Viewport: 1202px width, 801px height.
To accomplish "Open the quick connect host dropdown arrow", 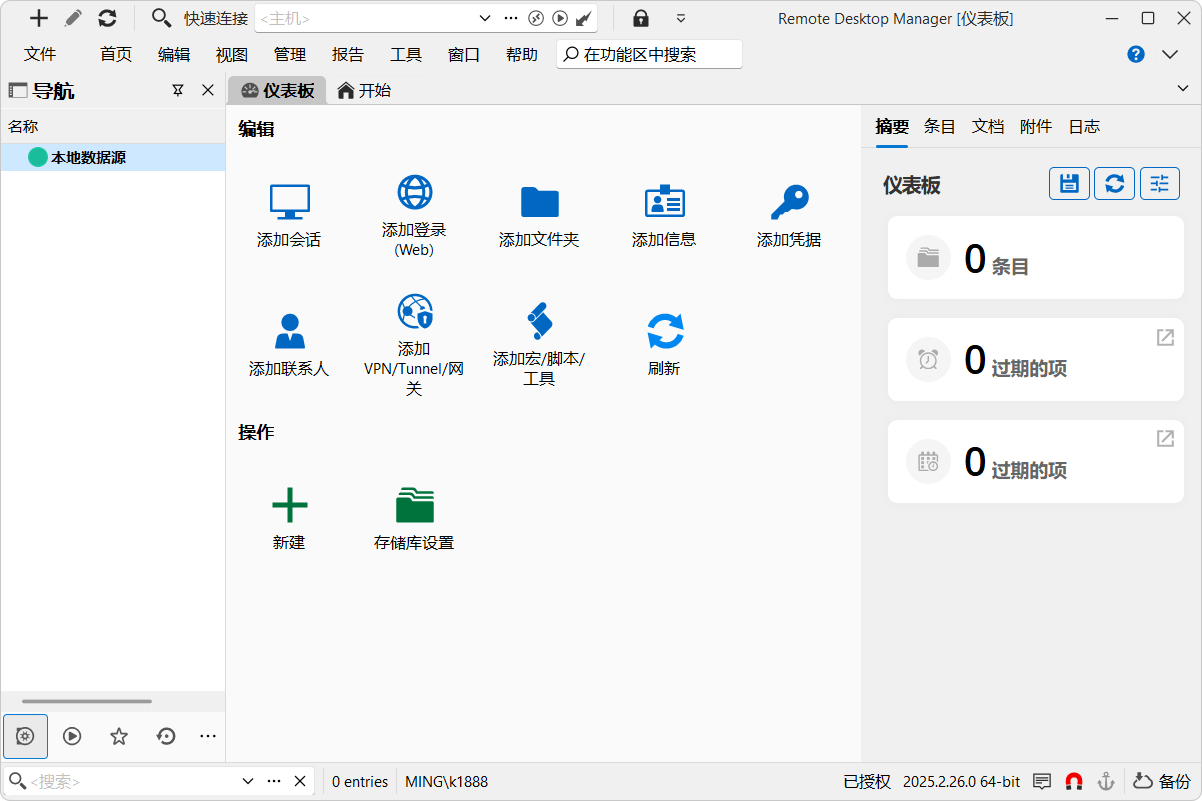I will [x=485, y=18].
